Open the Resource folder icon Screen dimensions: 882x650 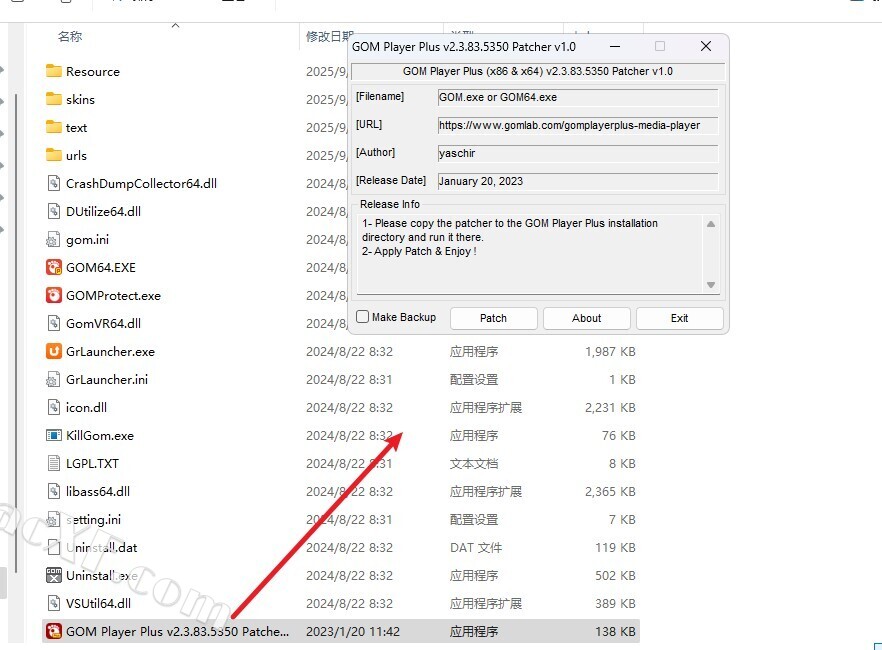click(x=53, y=71)
